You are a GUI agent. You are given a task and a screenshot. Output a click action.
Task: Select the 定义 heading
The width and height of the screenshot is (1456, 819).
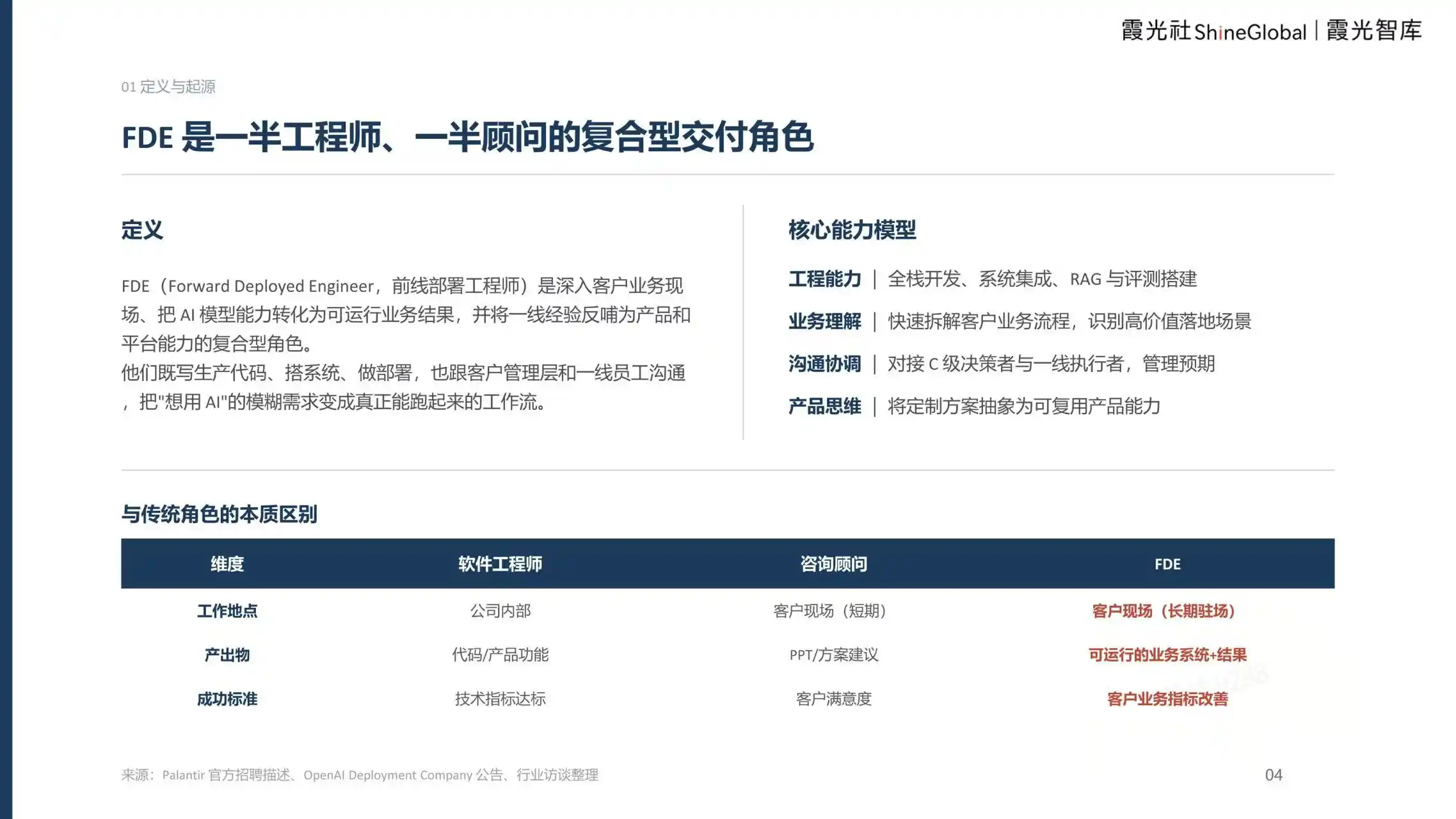(142, 230)
